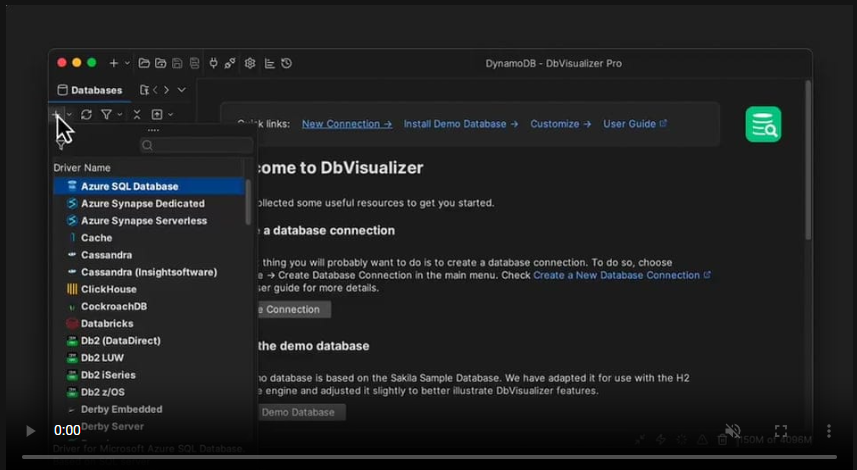Click the boxed up-arrow icon
The width and height of the screenshot is (857, 470).
click(x=157, y=114)
